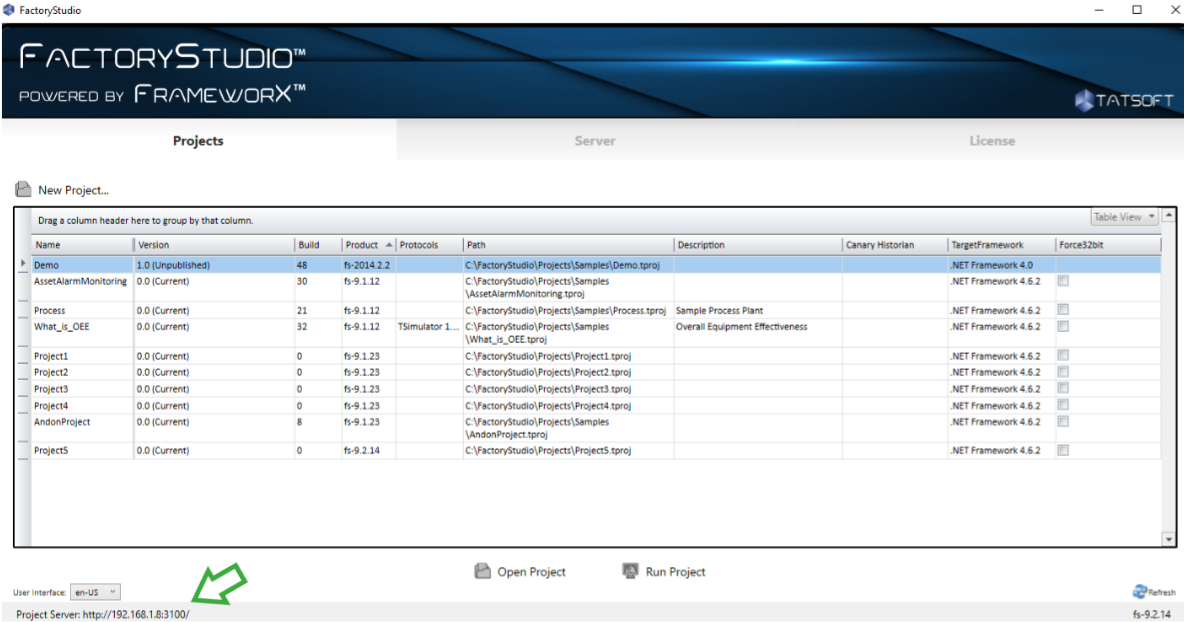Viewport: 1184px width, 622px height.
Task: Check Force32bit for What_is_OEE
Action: [1063, 326]
